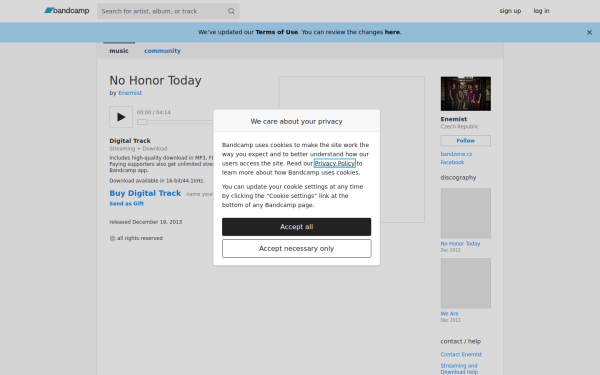Open the sign up link
The image size is (600, 375).
tap(510, 11)
